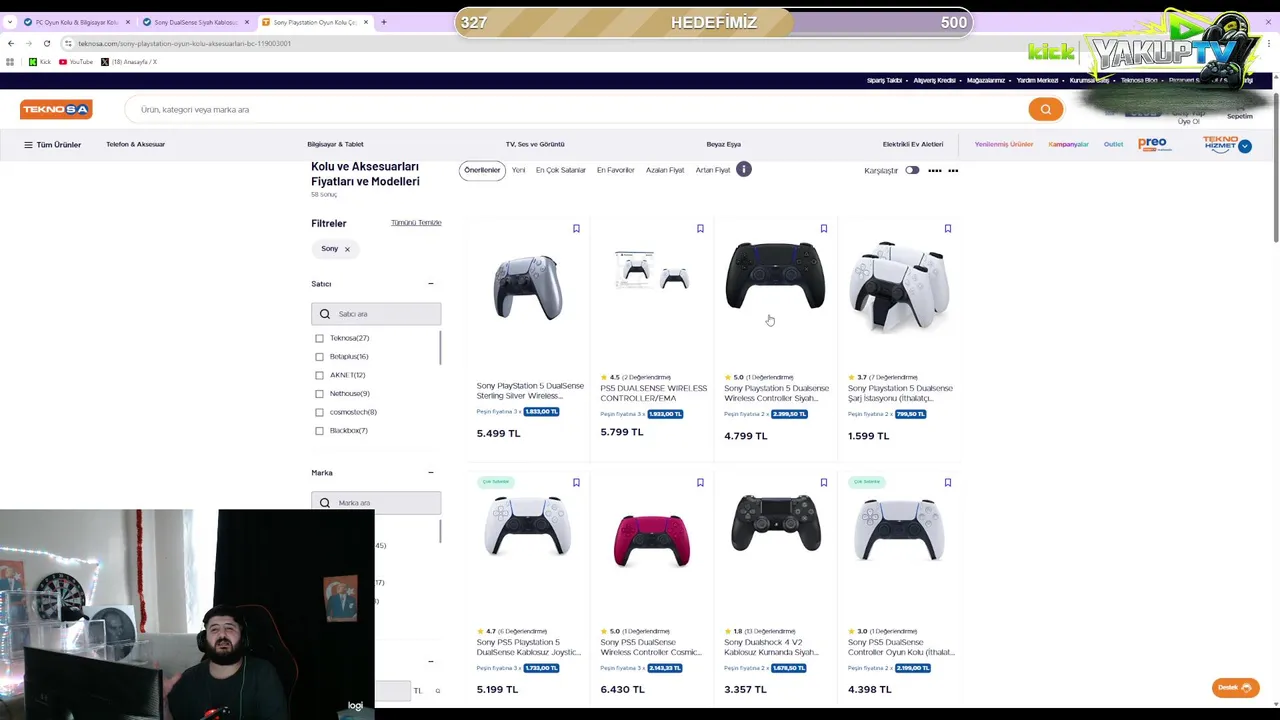
Task: Bookmark the 4.398 TL DualSense Oyun Kolu
Action: point(948,483)
